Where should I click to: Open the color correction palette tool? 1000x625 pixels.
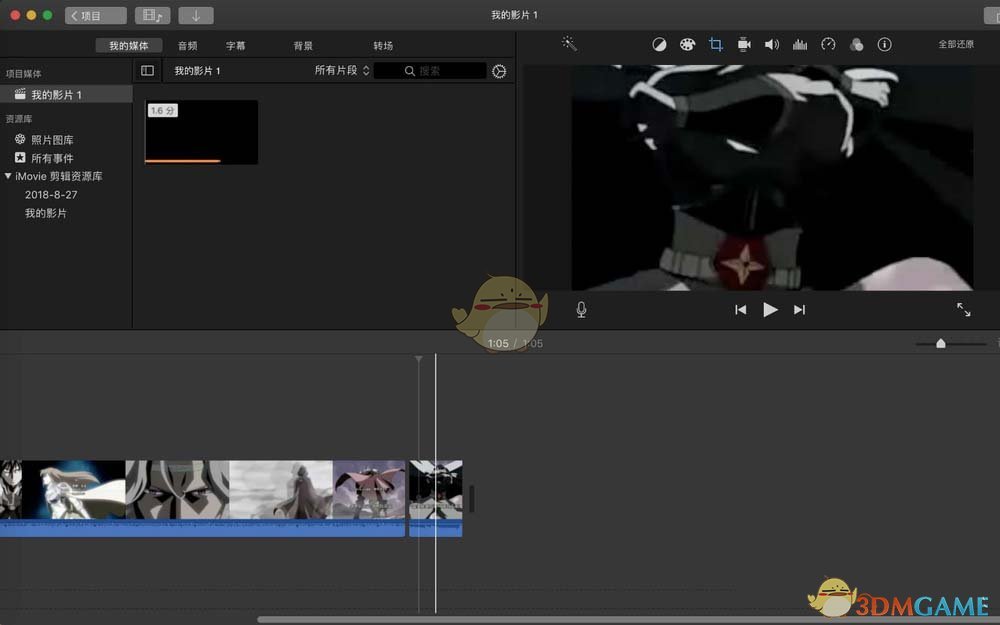pyautogui.click(x=688, y=44)
